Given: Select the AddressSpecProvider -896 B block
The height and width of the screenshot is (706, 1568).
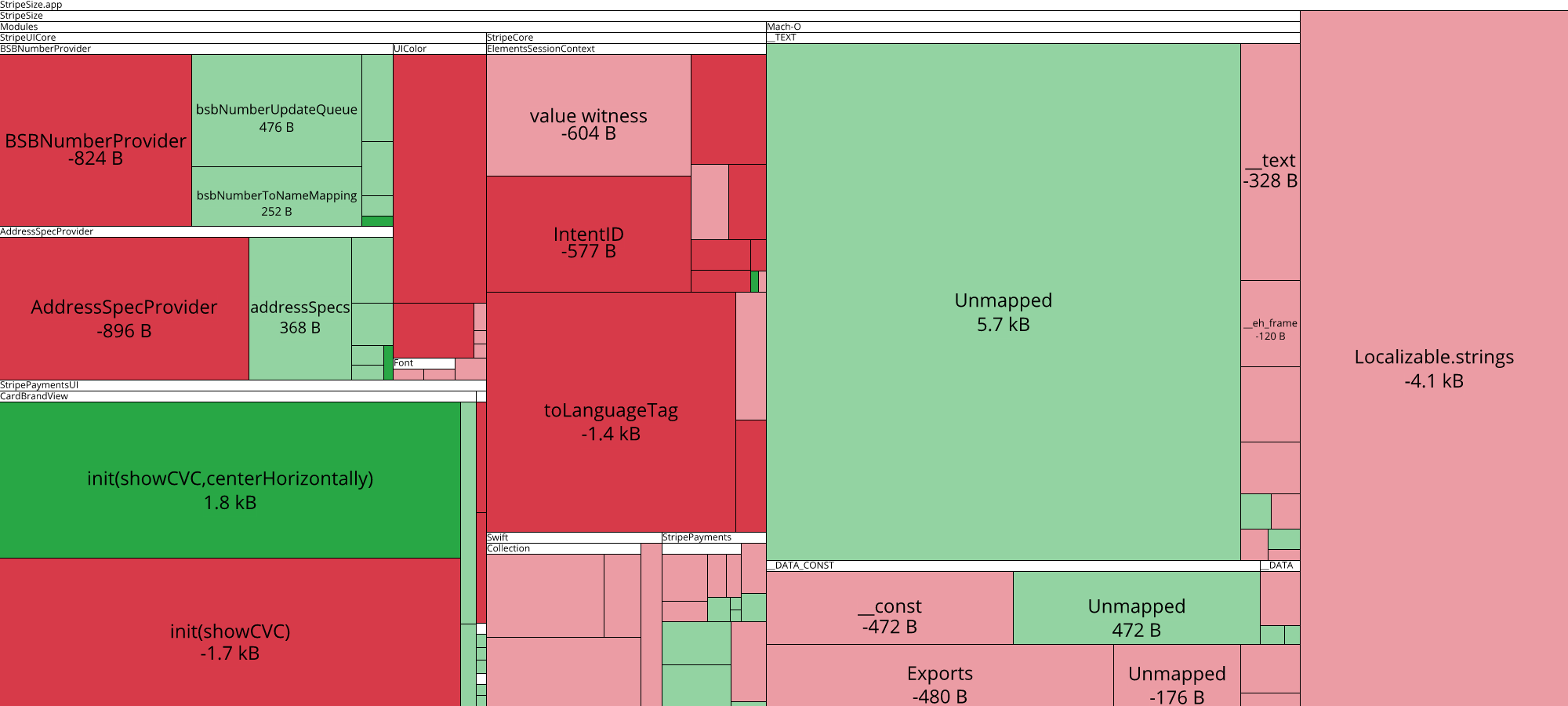Looking at the screenshot, I should click(x=124, y=309).
